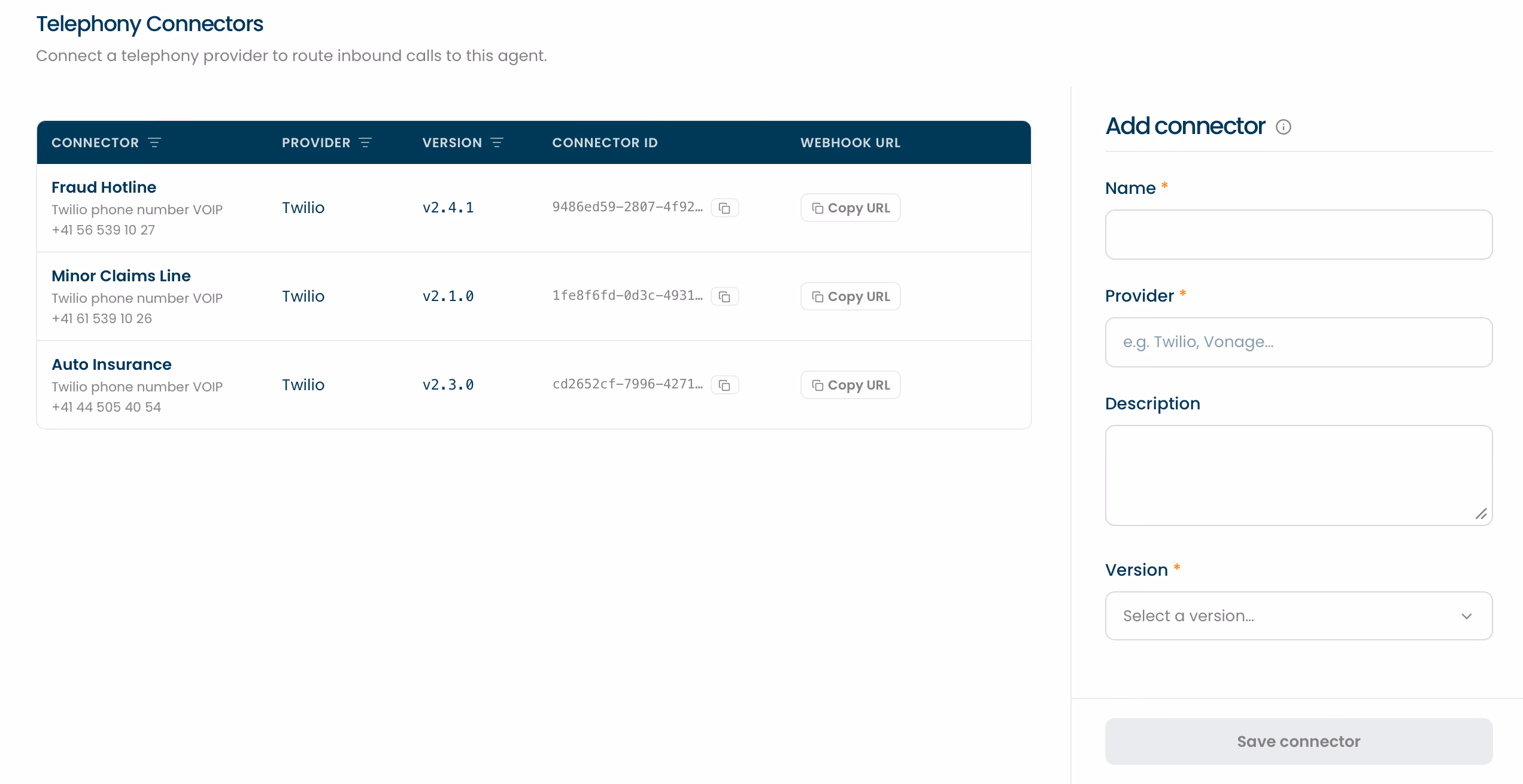Copy webhook URL for Fraud Hotline

850,208
